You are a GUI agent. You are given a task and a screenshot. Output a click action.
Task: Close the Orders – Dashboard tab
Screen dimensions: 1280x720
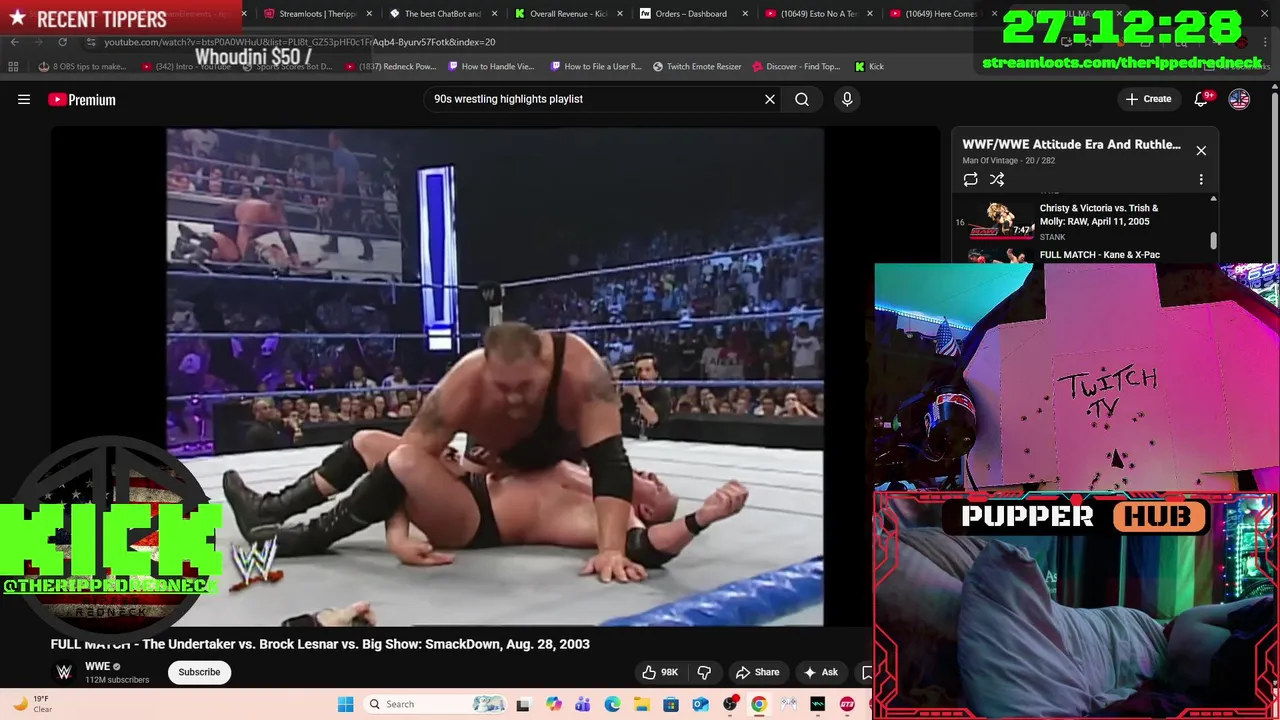click(745, 14)
